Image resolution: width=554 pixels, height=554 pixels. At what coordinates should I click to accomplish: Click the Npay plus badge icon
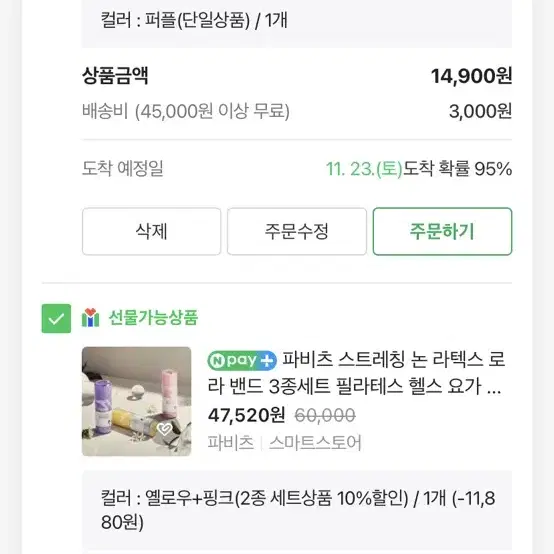(242, 361)
